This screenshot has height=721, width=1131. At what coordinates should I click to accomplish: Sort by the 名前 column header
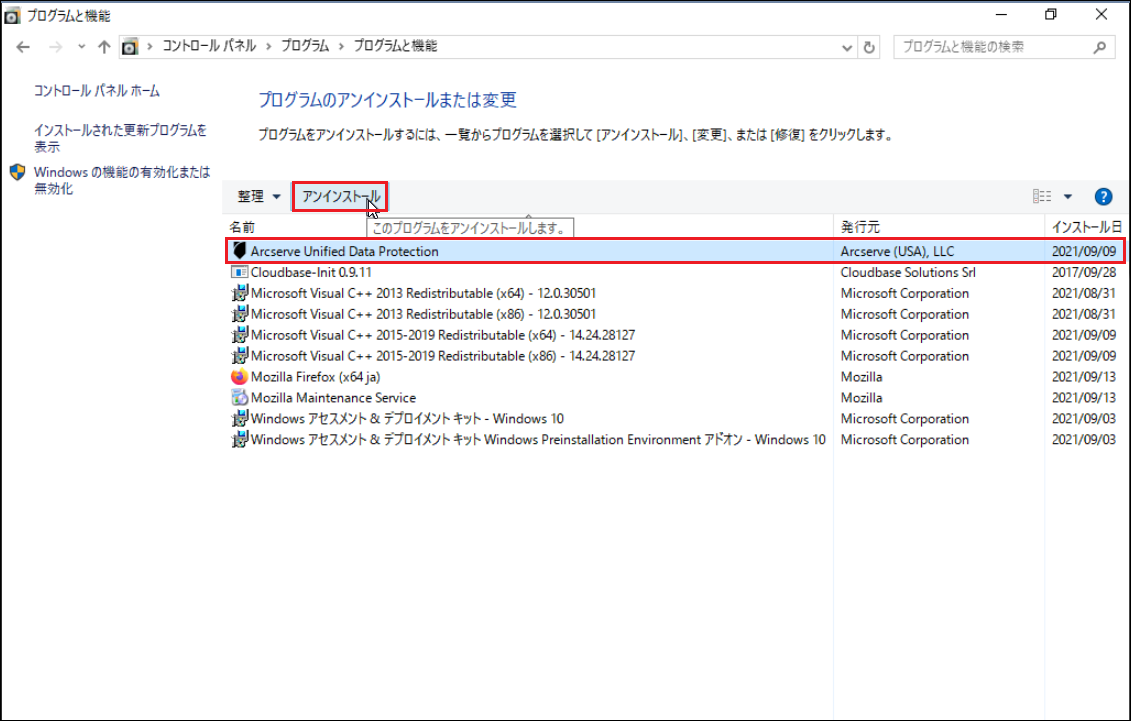tap(242, 227)
